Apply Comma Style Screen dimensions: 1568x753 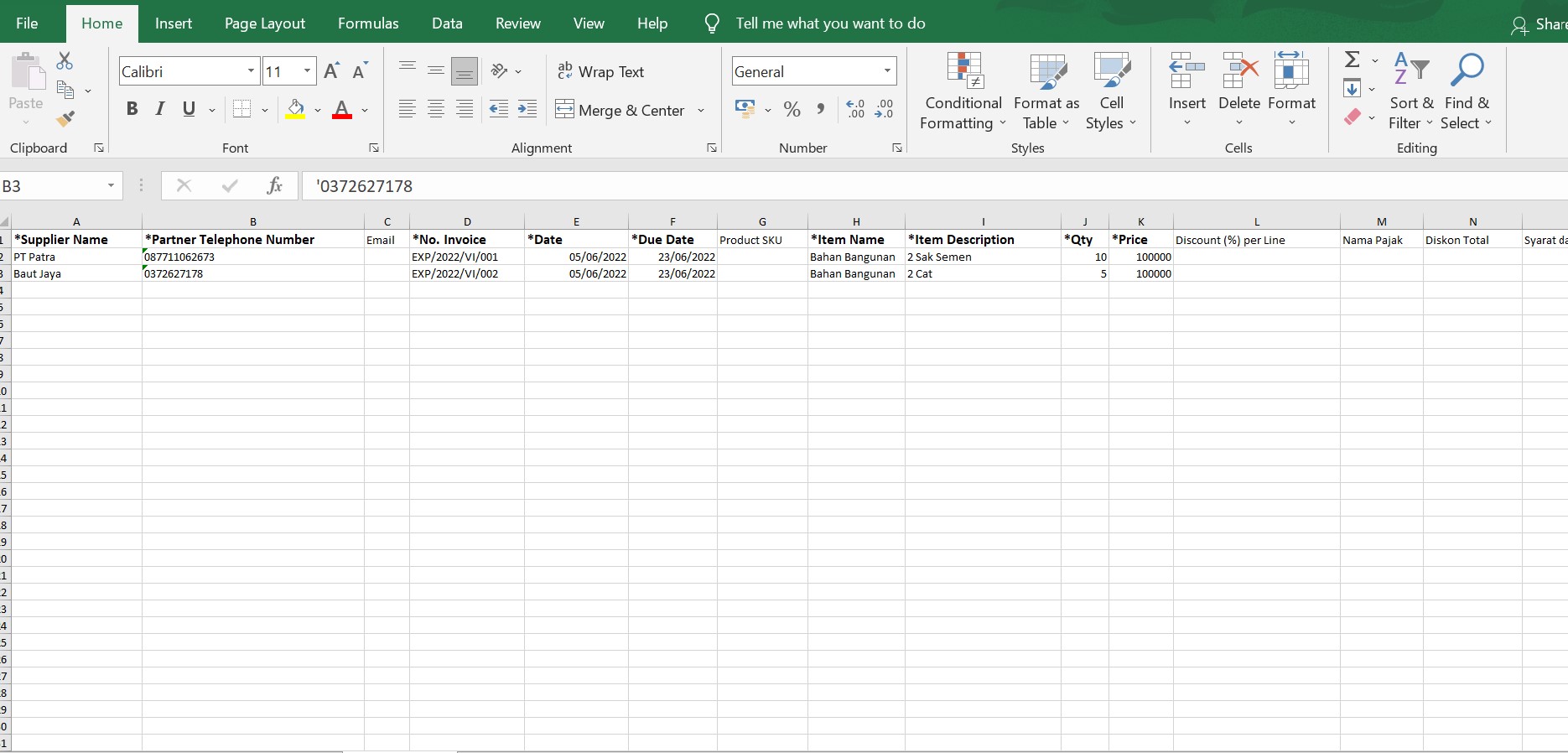point(821,109)
